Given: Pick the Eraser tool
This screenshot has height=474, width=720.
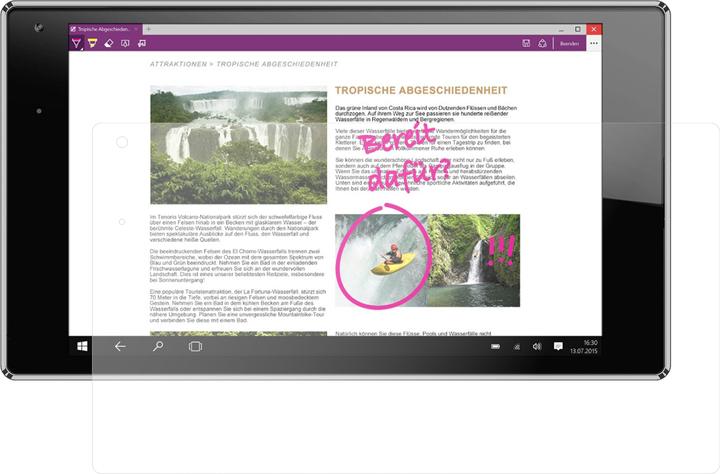Looking at the screenshot, I should 109,43.
